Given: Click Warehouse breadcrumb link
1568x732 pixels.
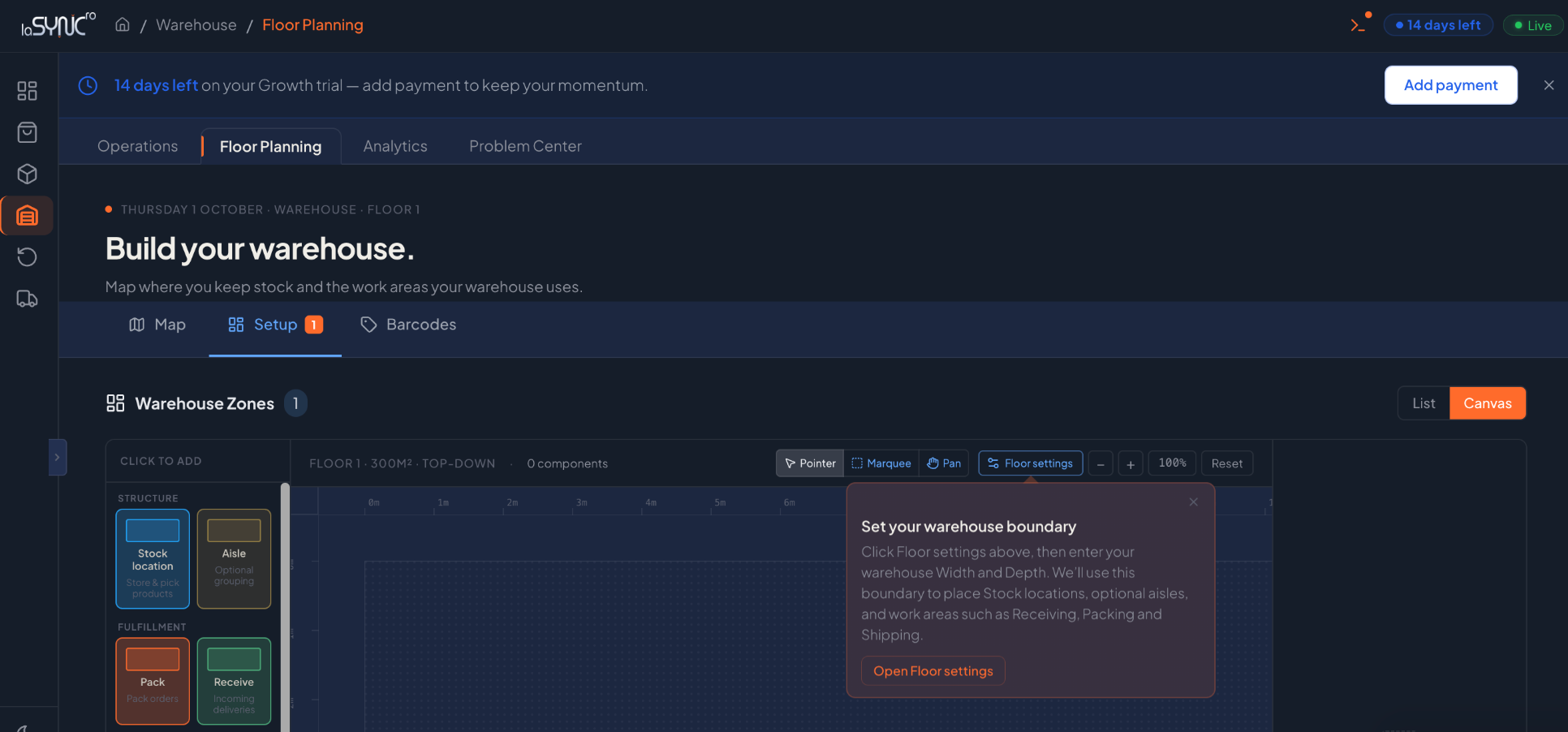Looking at the screenshot, I should (x=196, y=25).
